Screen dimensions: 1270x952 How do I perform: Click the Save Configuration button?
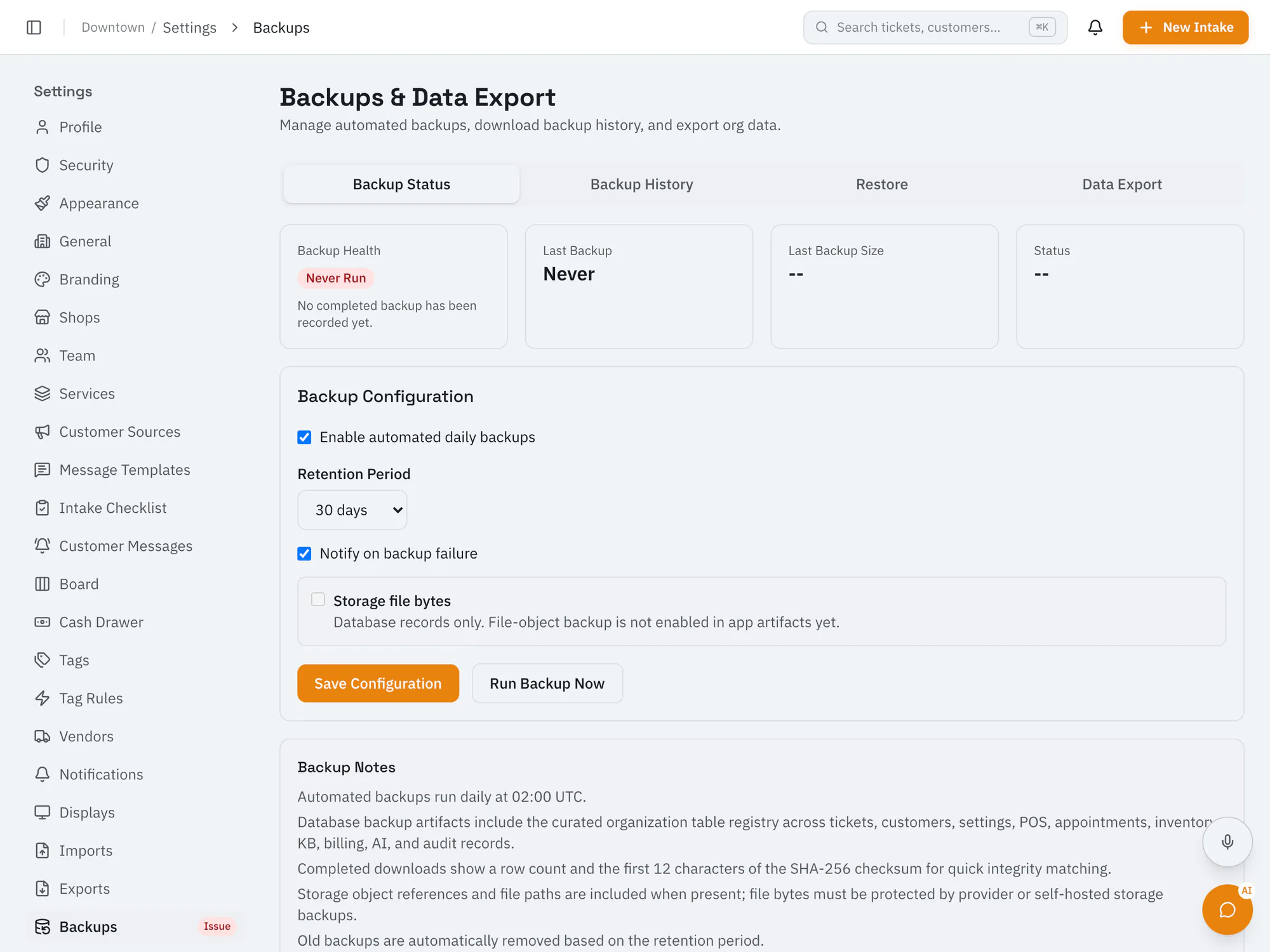(378, 683)
